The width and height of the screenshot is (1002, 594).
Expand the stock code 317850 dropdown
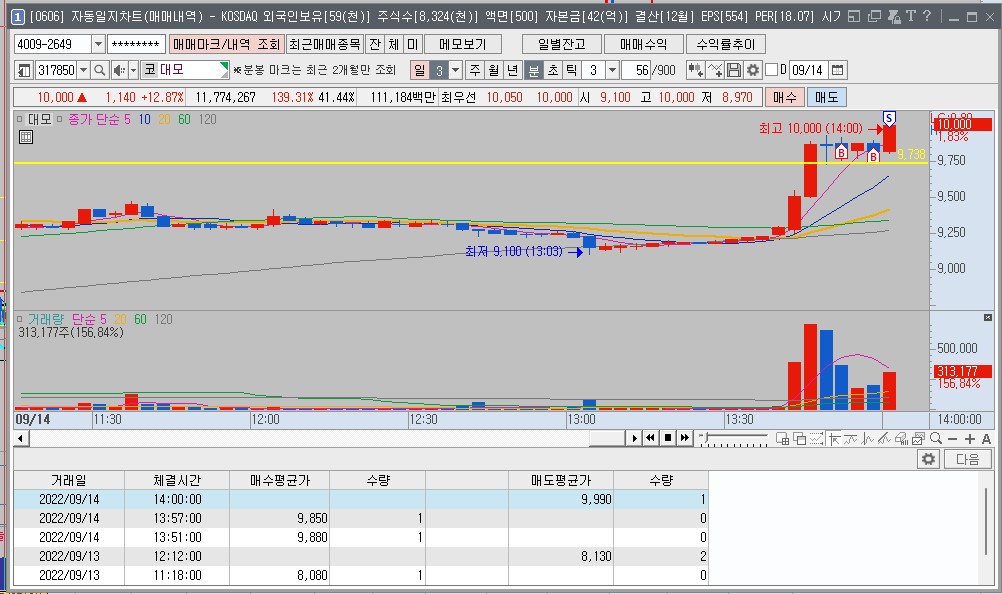(x=84, y=70)
